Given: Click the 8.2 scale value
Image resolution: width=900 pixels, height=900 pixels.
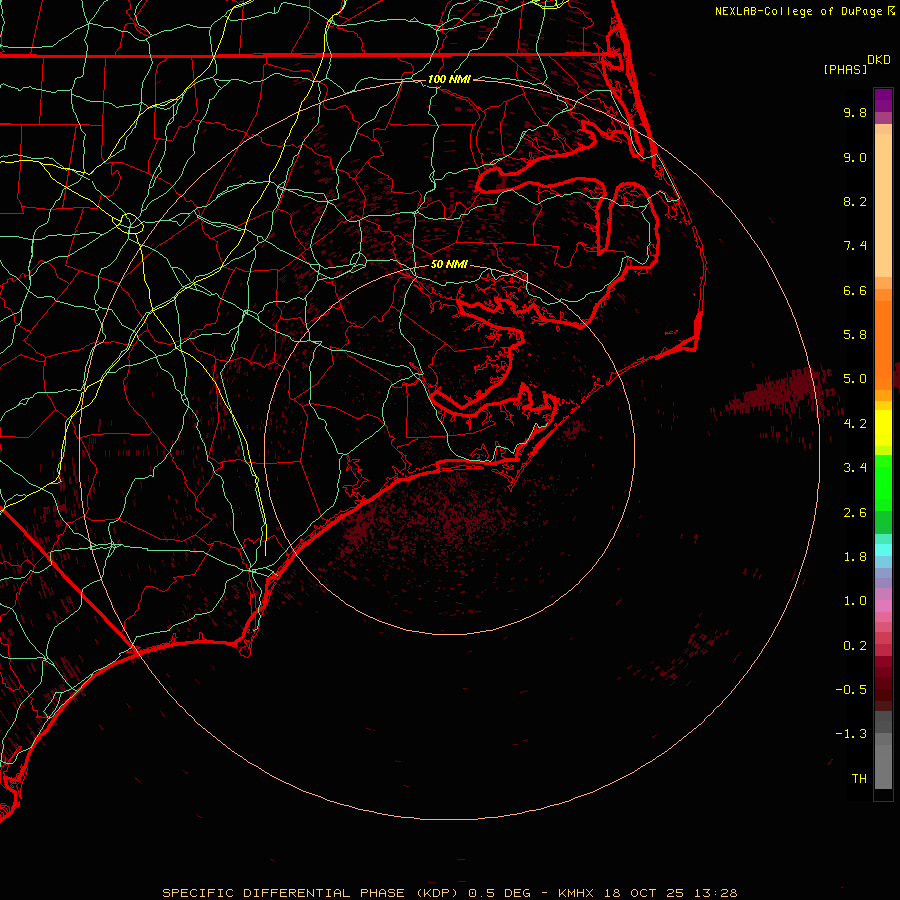Looking at the screenshot, I should 855,201.
